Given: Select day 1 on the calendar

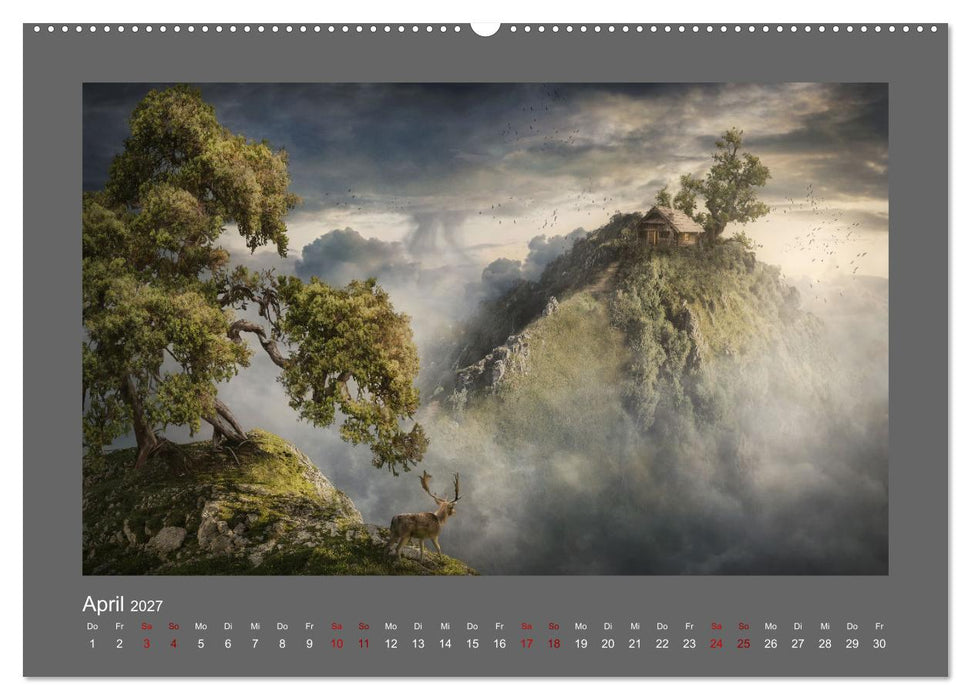Looking at the screenshot, I should pyautogui.click(x=92, y=644).
